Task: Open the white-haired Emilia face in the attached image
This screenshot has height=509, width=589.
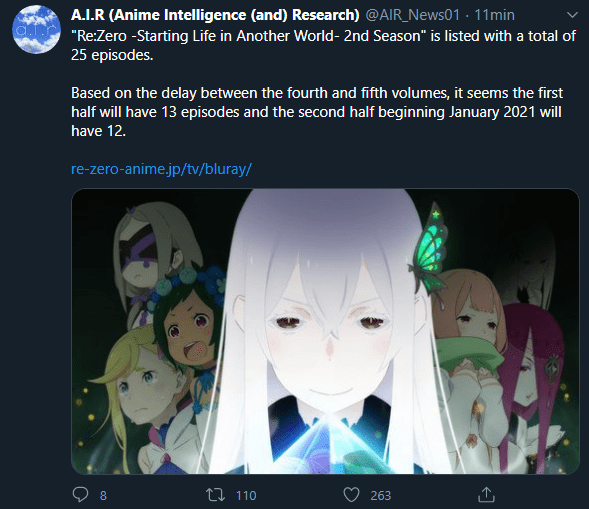Action: click(329, 331)
